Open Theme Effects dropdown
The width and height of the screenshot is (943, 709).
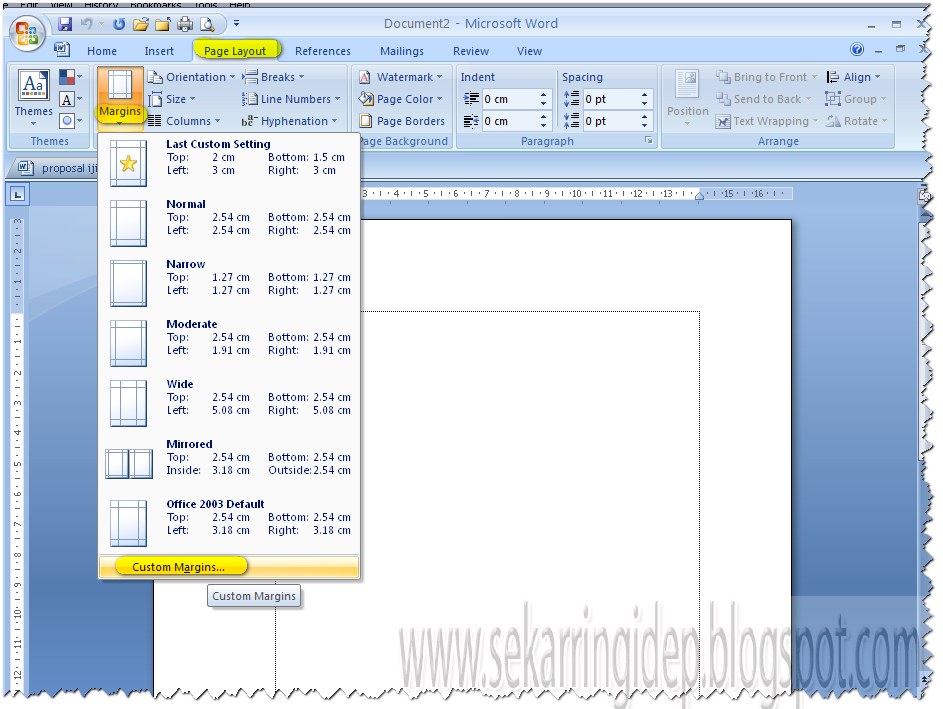coord(70,121)
